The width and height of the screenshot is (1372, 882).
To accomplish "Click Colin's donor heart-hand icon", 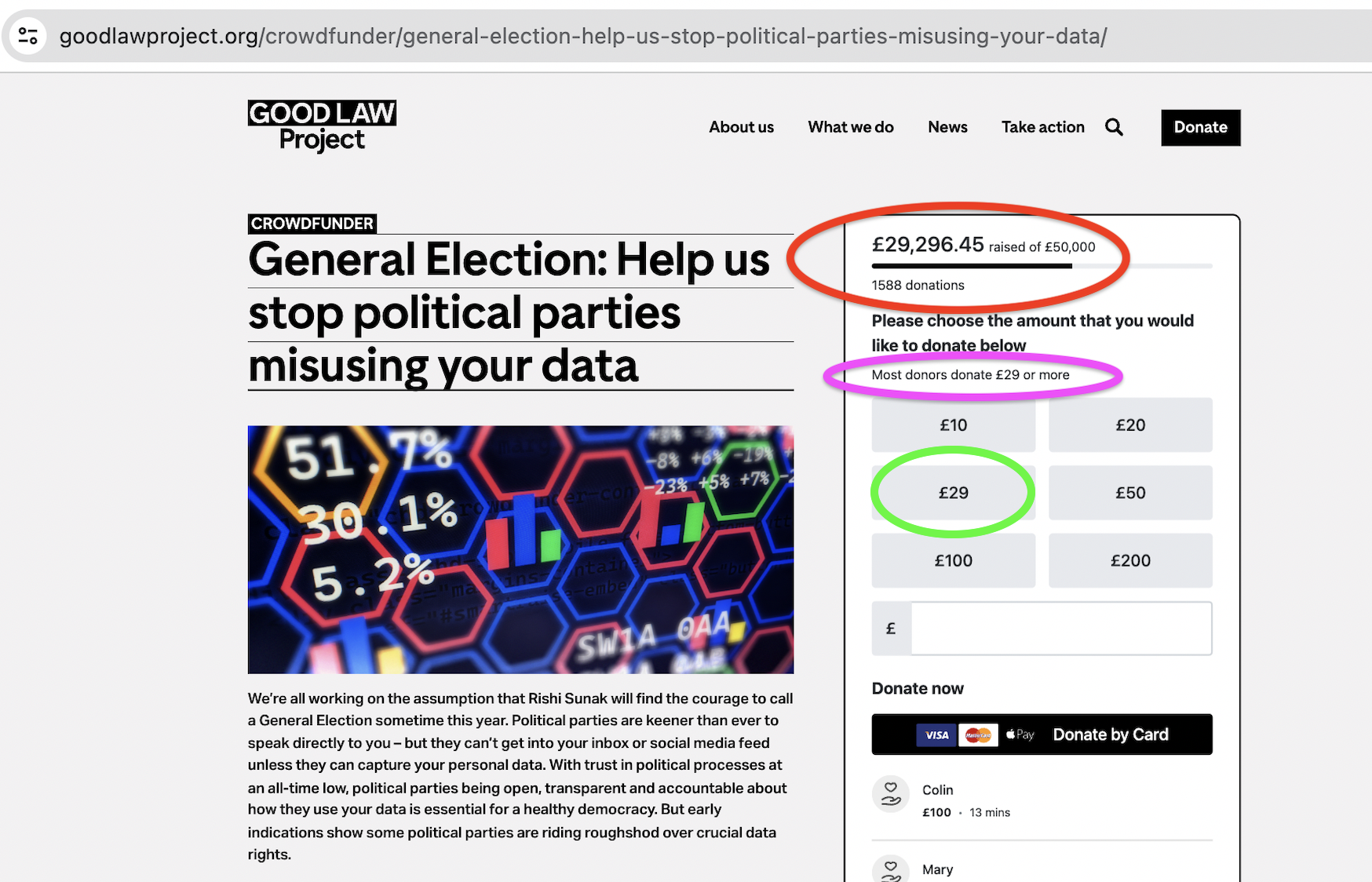I will (x=891, y=794).
